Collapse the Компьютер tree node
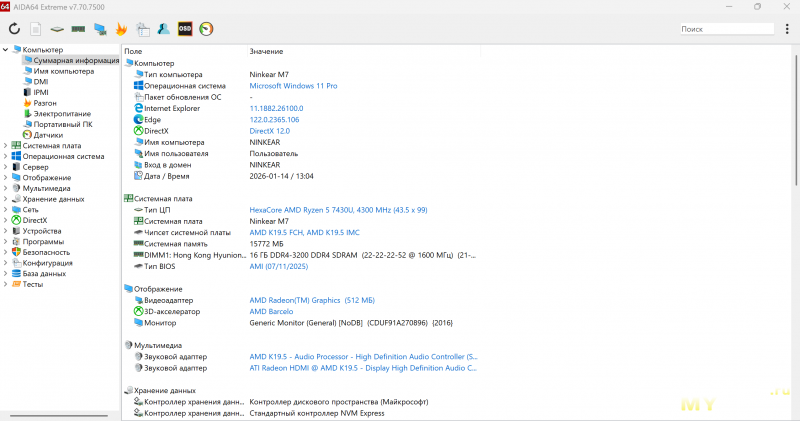This screenshot has height=421, width=800. tap(6, 50)
